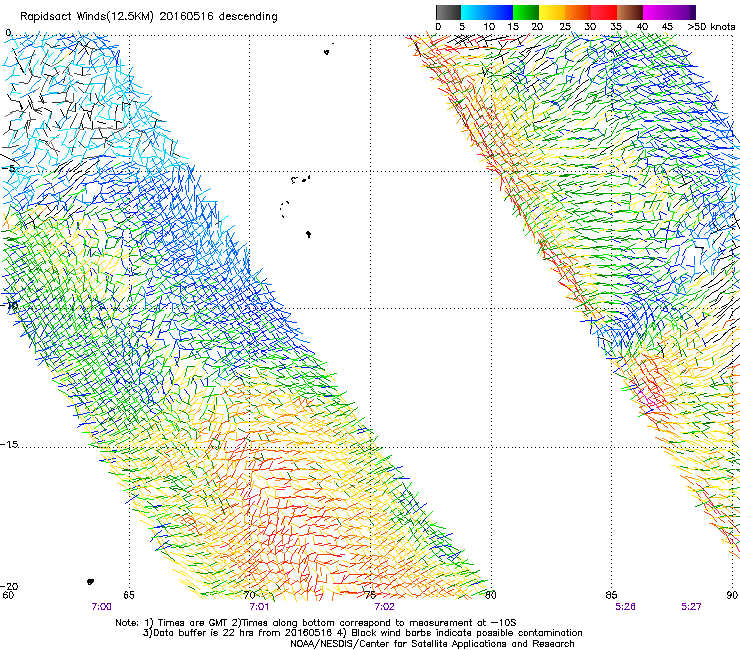Click the island dot south of the atoll
This screenshot has width=740, height=650.
(308, 234)
